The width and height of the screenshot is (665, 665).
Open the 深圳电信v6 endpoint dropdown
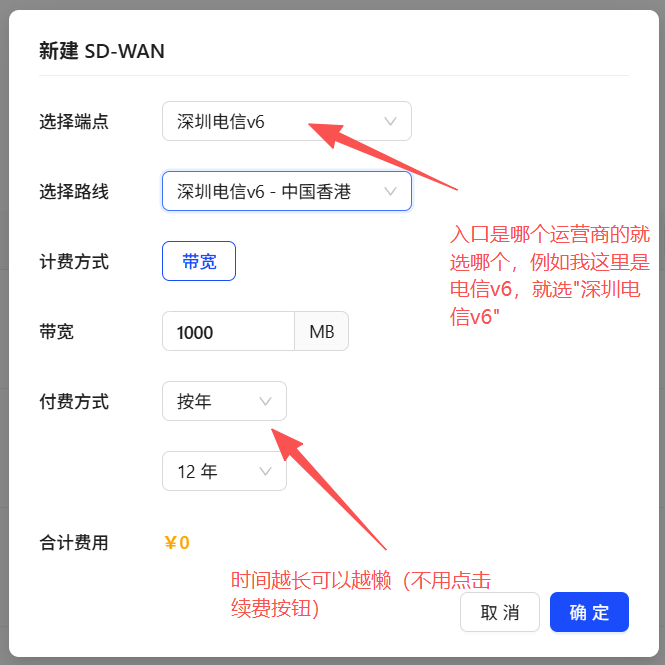[x=287, y=121]
